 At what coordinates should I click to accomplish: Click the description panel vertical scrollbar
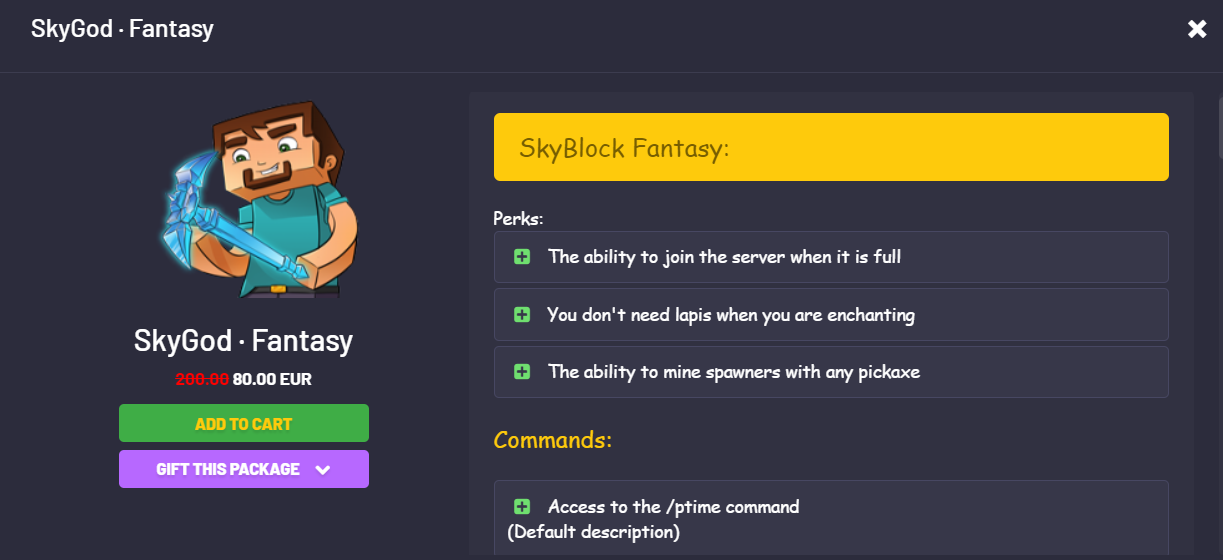click(1220, 128)
